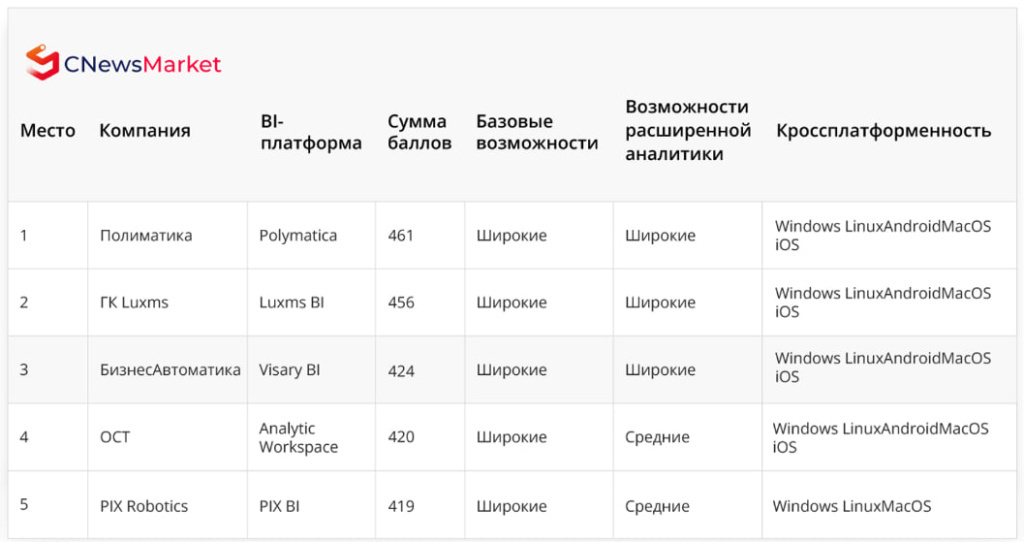Select the Visary BI cell
1024x542 pixels.
(289, 370)
